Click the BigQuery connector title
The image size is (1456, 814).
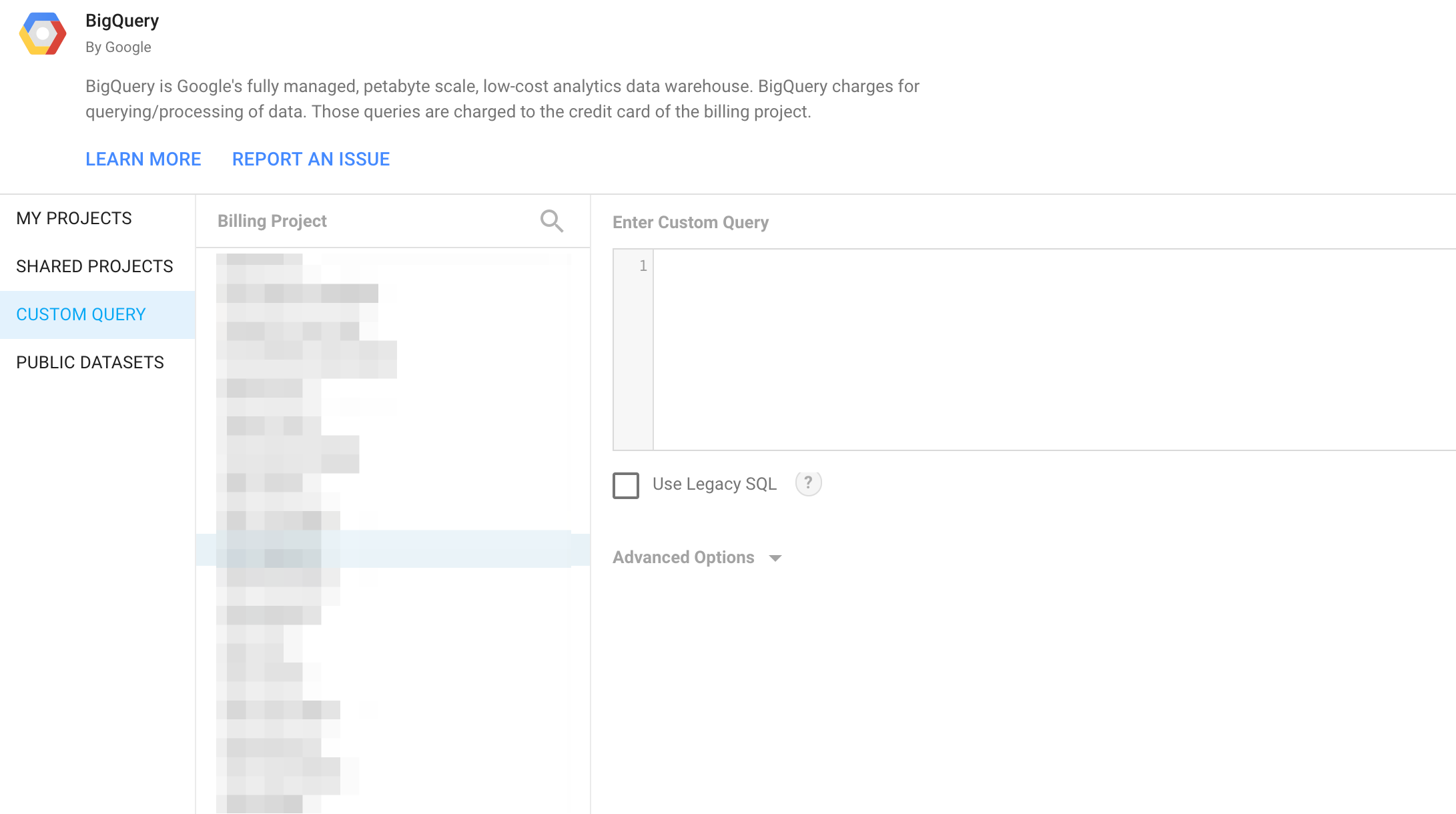122,21
